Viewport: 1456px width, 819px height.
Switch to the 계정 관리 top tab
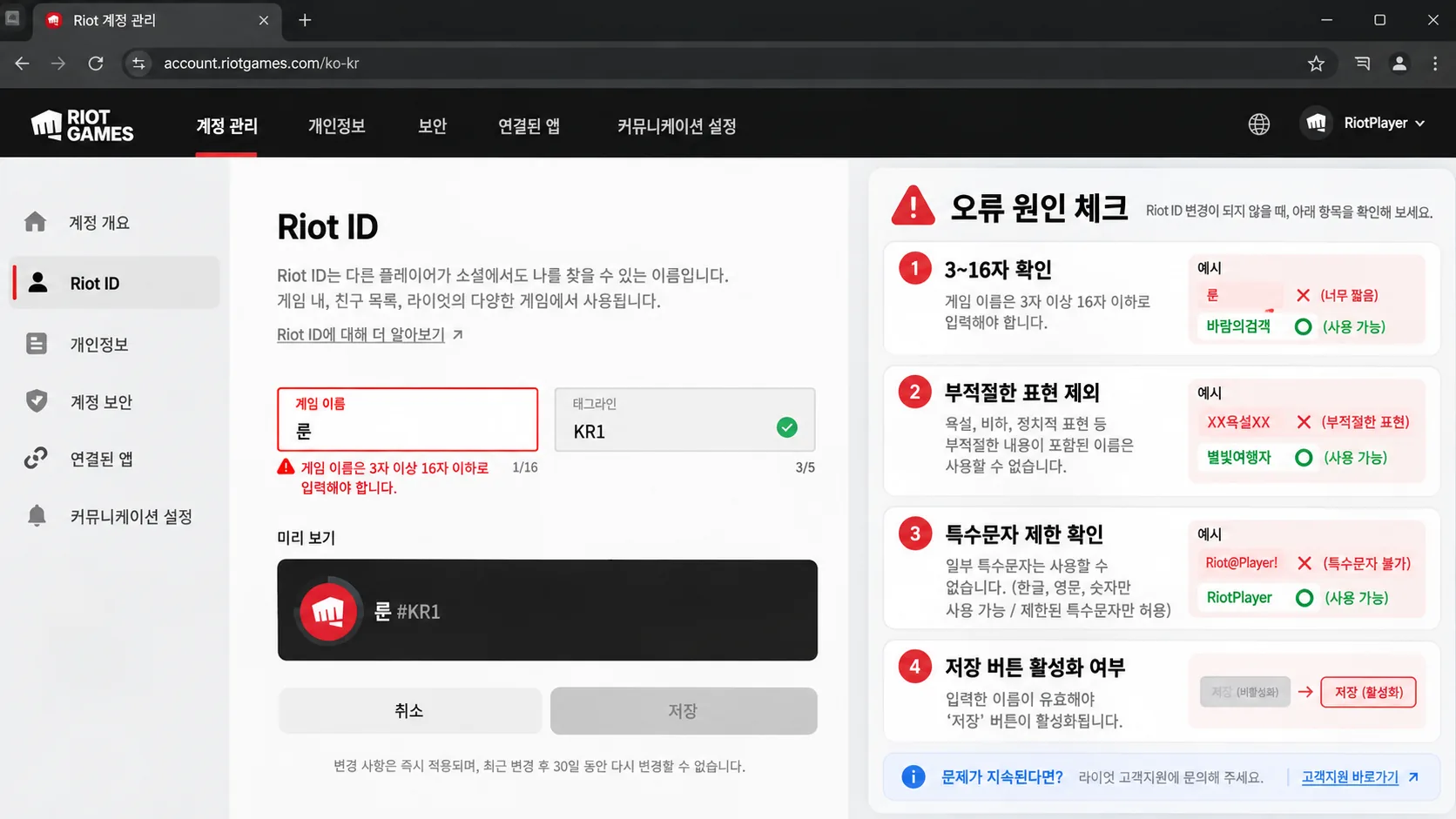226,126
